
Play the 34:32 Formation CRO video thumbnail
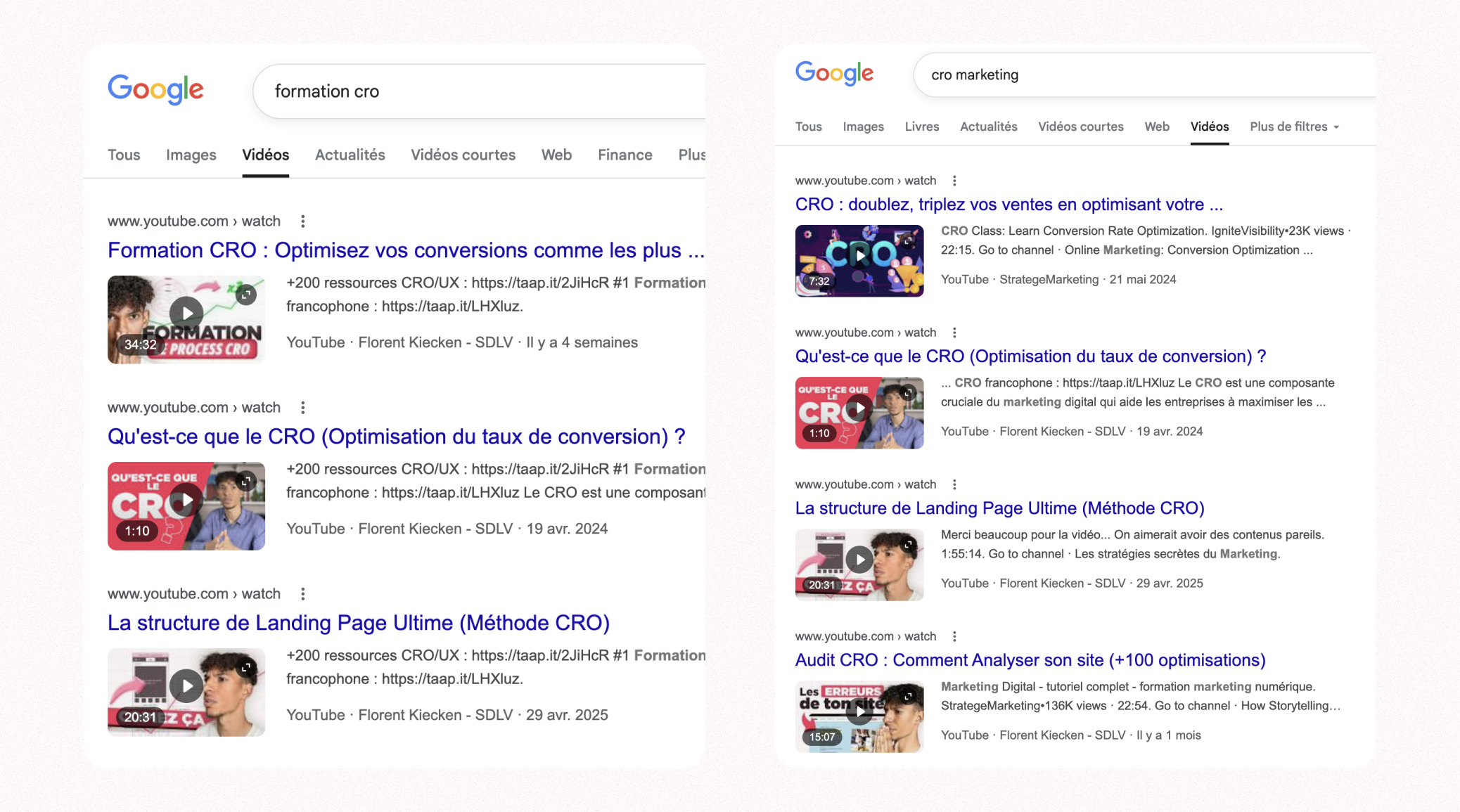coord(186,314)
